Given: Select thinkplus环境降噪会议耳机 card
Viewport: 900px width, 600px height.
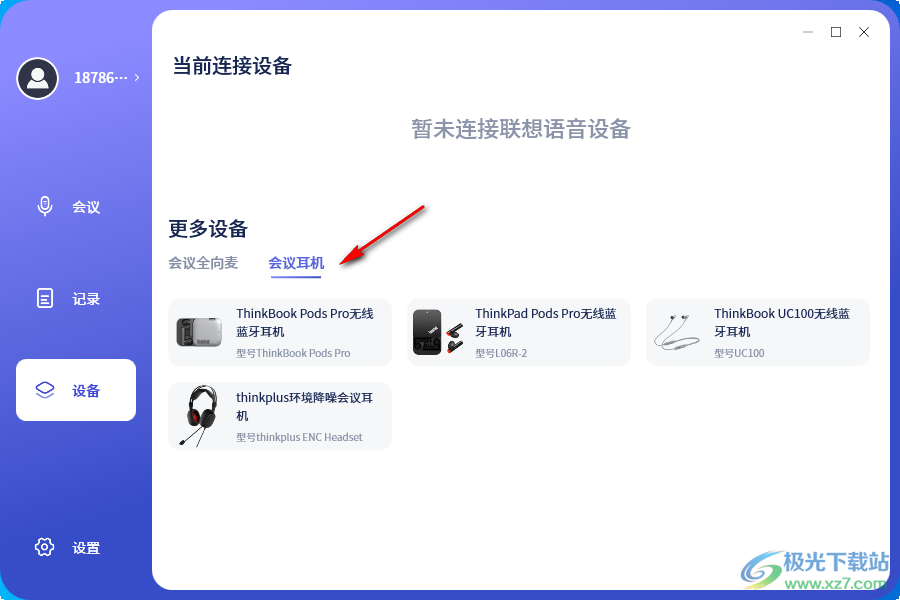Looking at the screenshot, I should pyautogui.click(x=280, y=416).
